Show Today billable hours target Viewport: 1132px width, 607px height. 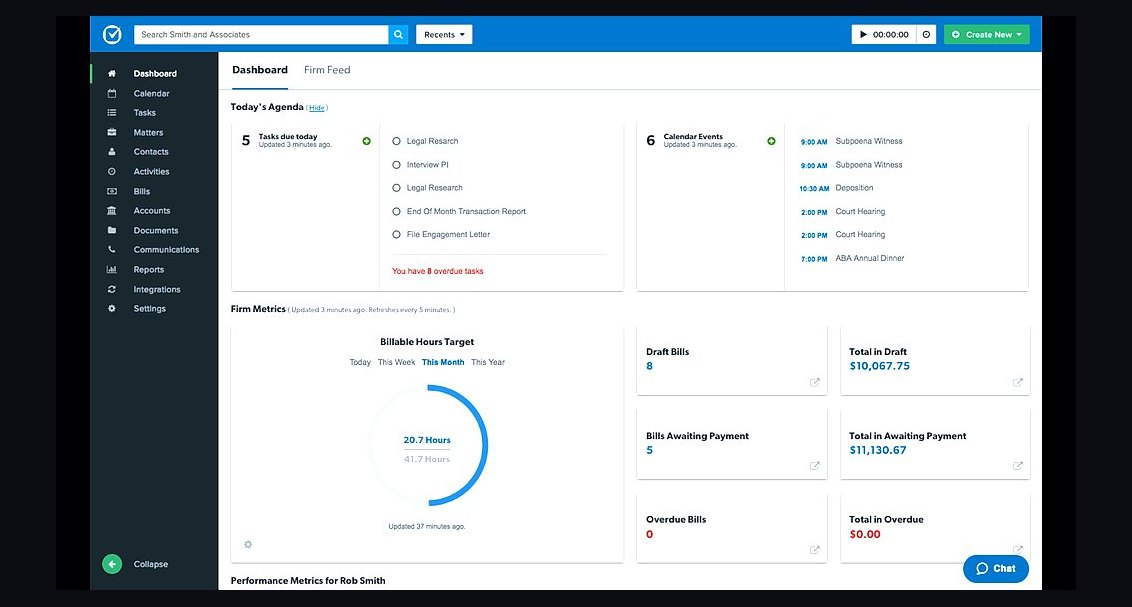click(x=360, y=362)
